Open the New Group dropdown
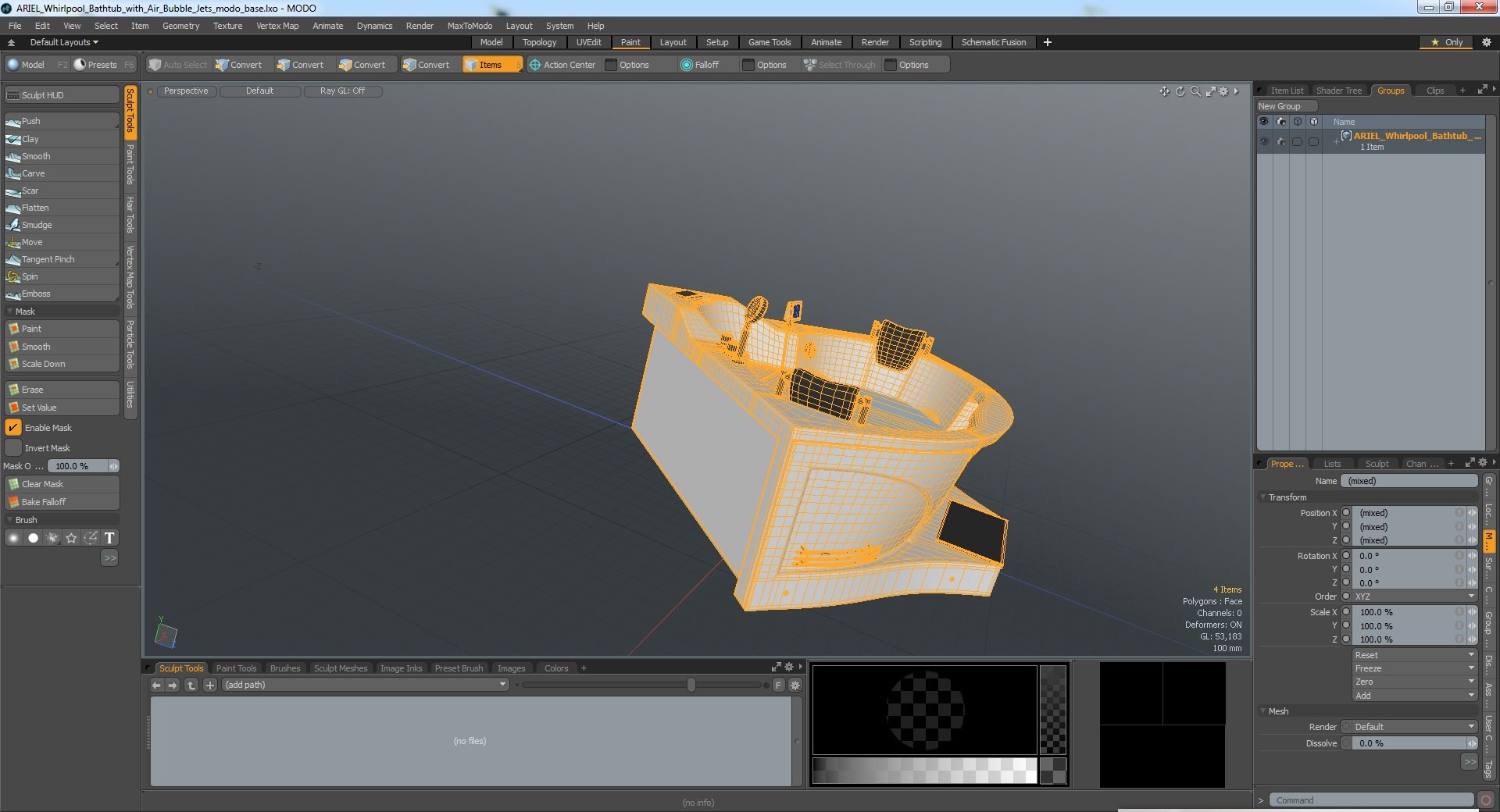 pyautogui.click(x=1287, y=106)
